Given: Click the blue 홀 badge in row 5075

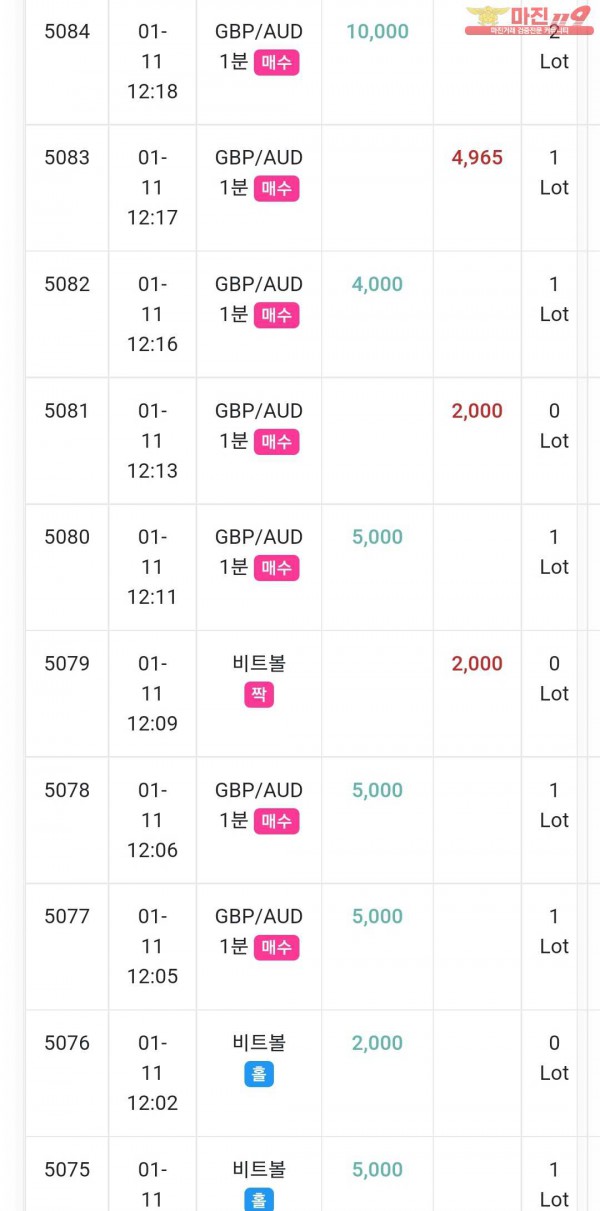Looking at the screenshot, I should point(259,1199).
